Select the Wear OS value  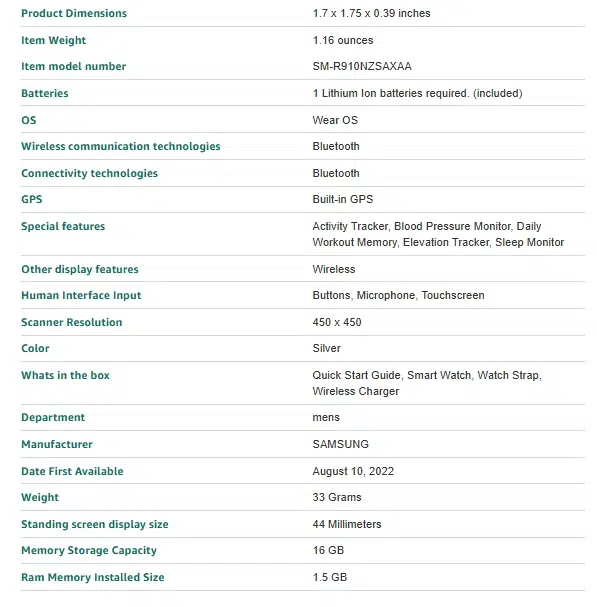335,120
